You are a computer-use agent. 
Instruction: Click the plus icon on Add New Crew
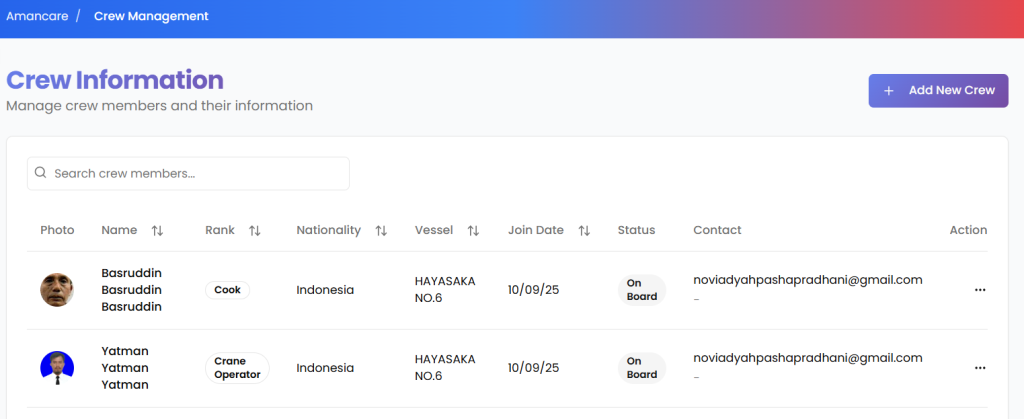[888, 91]
